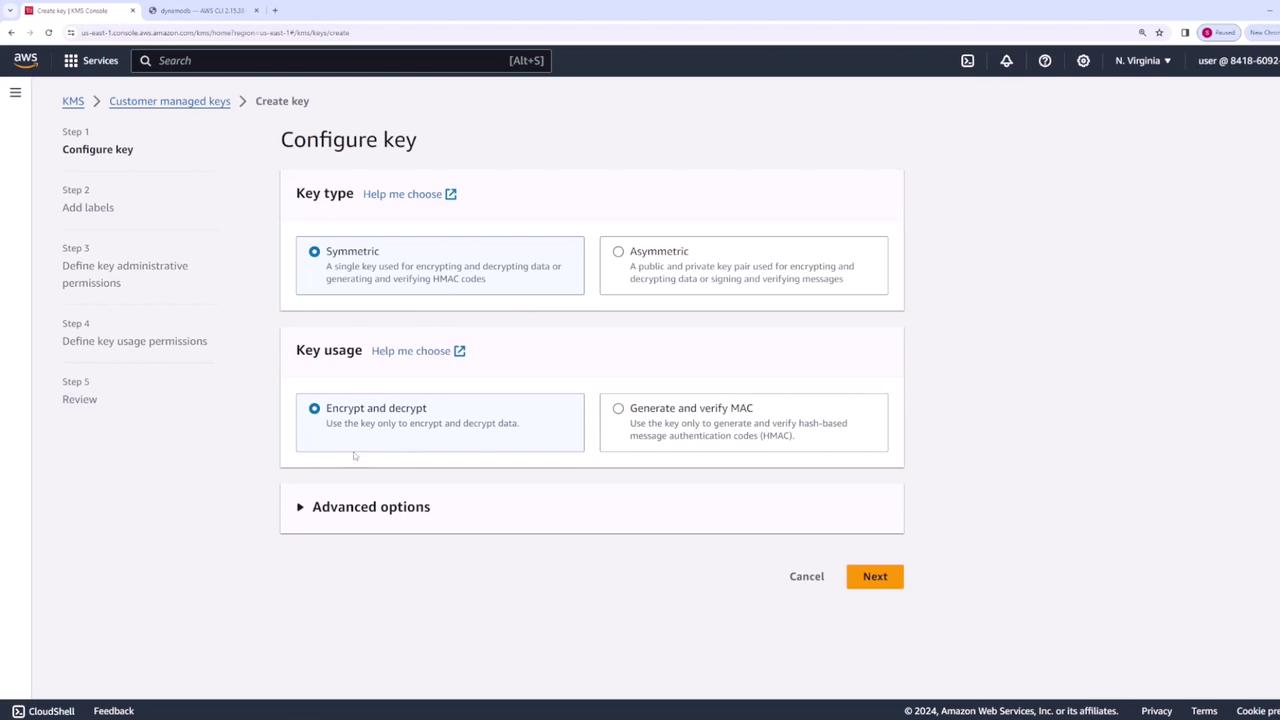
Task: Switch to the AWS CLI browser tab
Action: (x=203, y=10)
